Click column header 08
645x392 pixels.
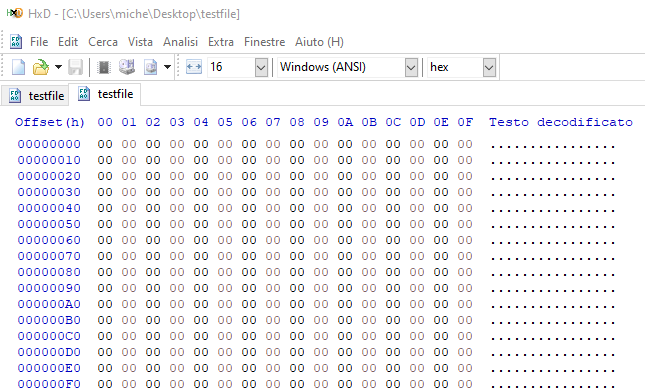297,122
